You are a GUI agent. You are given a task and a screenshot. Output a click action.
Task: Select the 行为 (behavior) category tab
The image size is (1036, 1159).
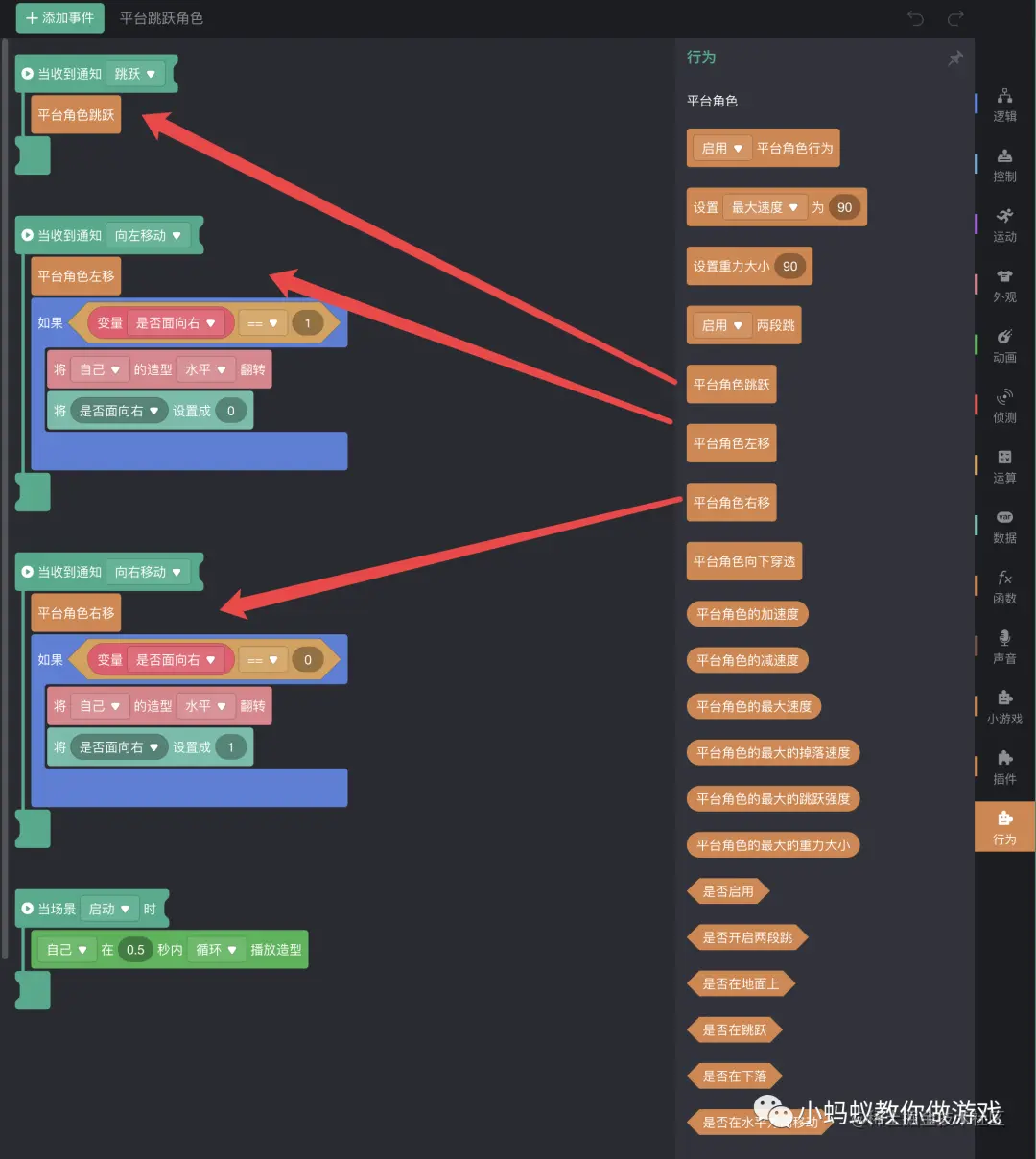coord(1004,827)
